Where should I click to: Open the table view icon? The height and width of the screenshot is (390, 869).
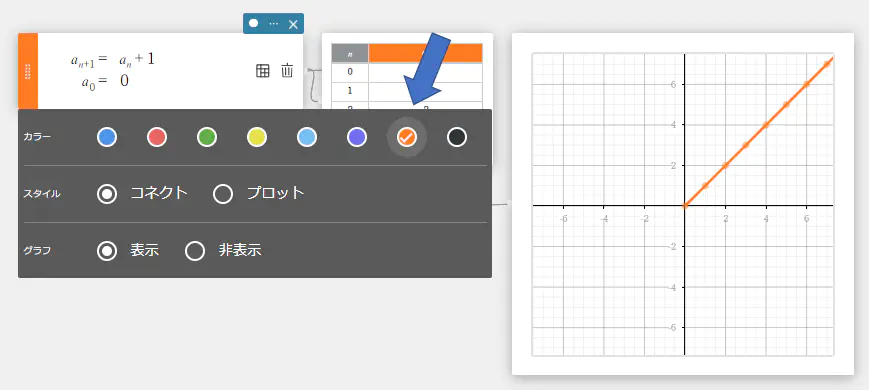(262, 71)
